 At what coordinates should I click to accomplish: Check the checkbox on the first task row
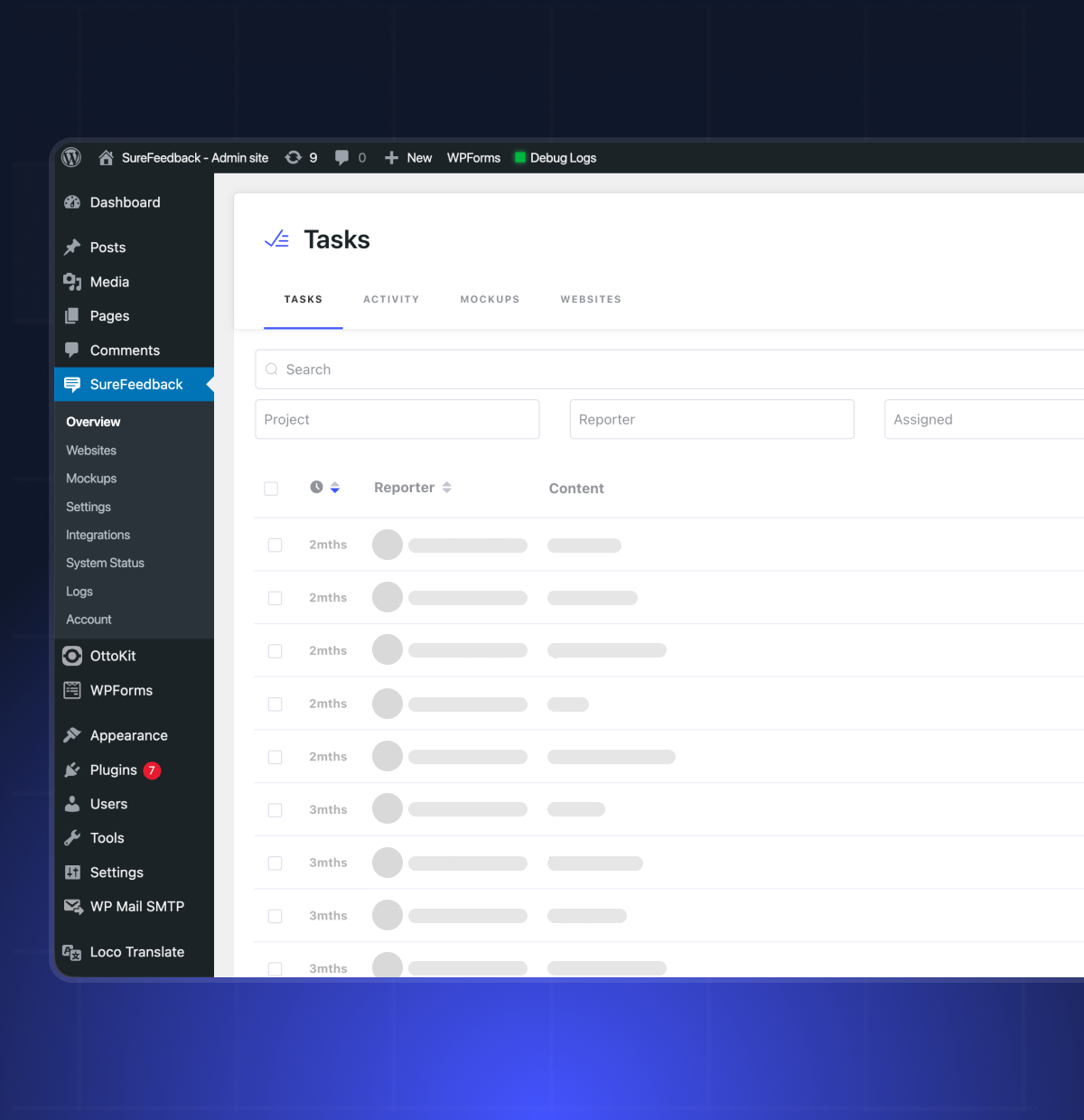click(x=275, y=545)
